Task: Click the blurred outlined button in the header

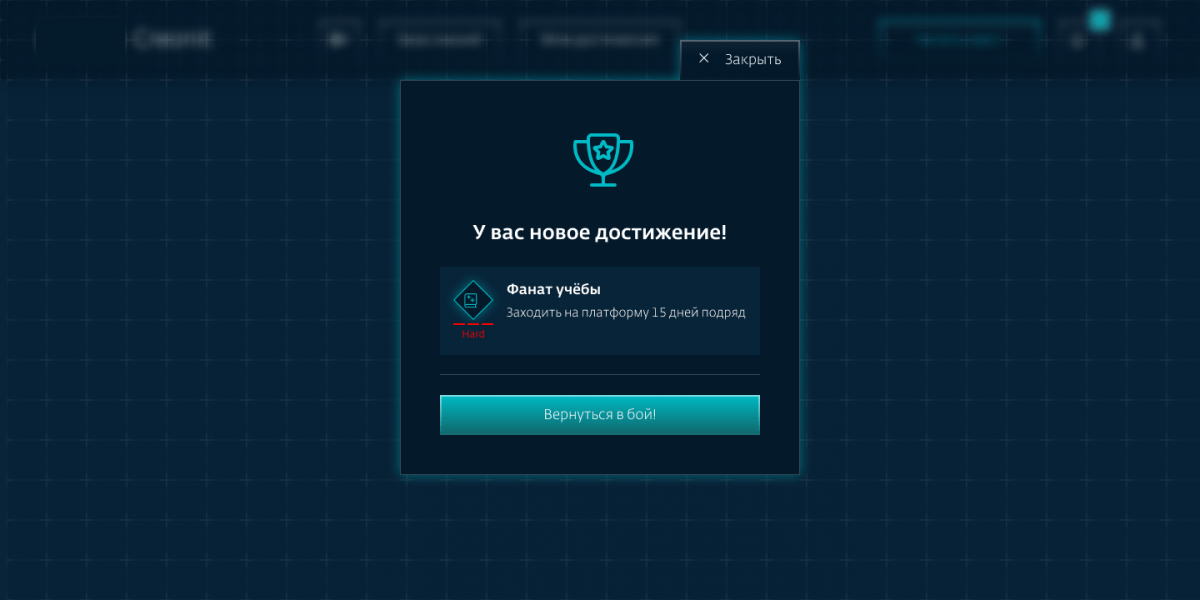Action: [x=958, y=40]
